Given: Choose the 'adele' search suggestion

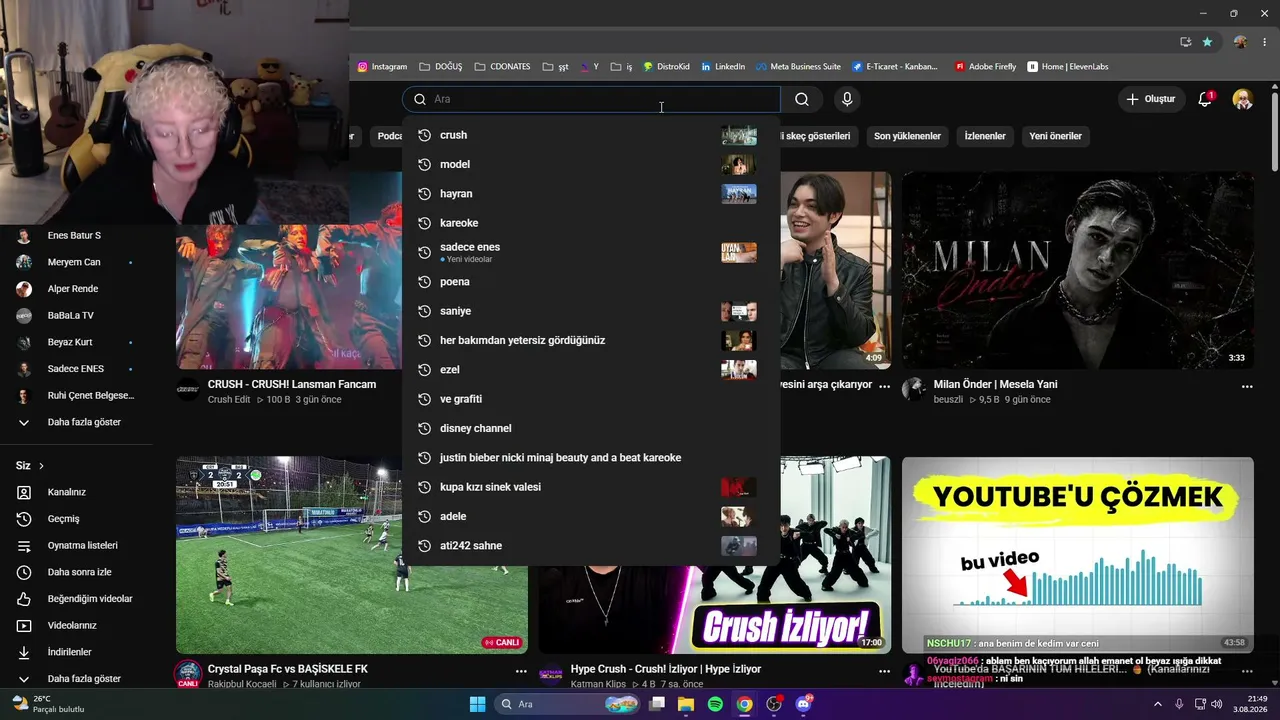Looking at the screenshot, I should (591, 516).
